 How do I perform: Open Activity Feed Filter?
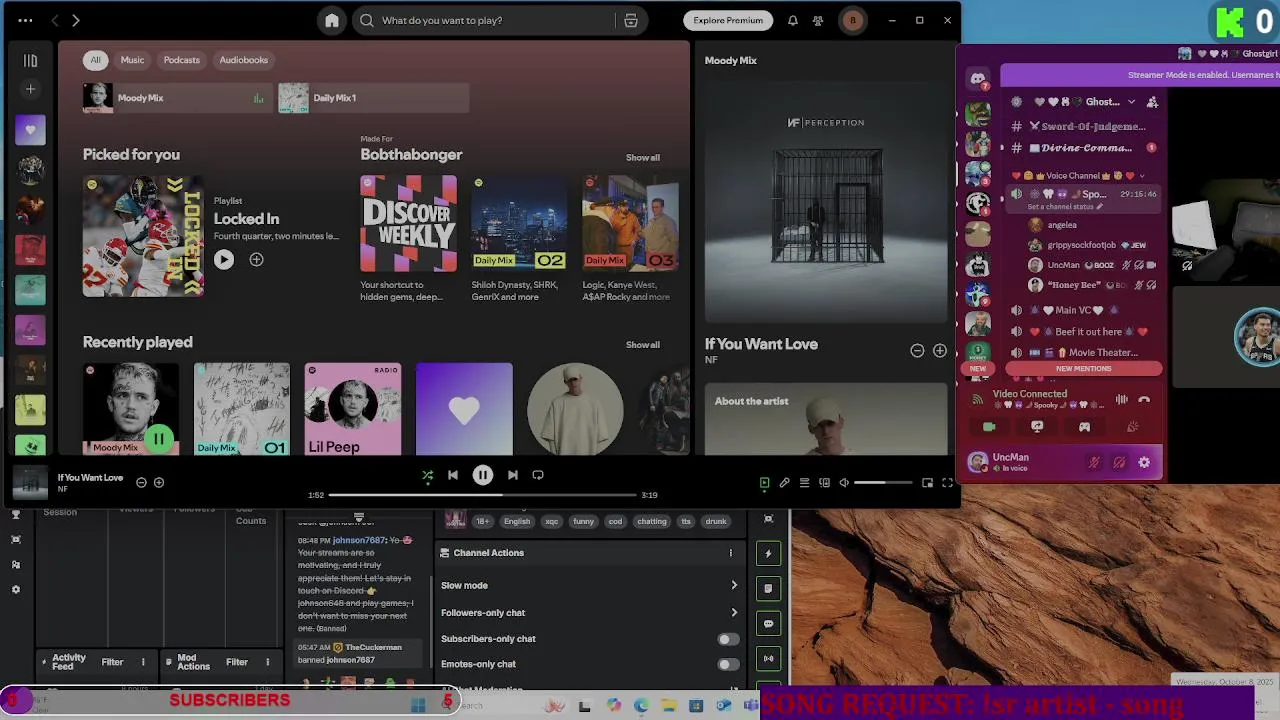click(112, 662)
